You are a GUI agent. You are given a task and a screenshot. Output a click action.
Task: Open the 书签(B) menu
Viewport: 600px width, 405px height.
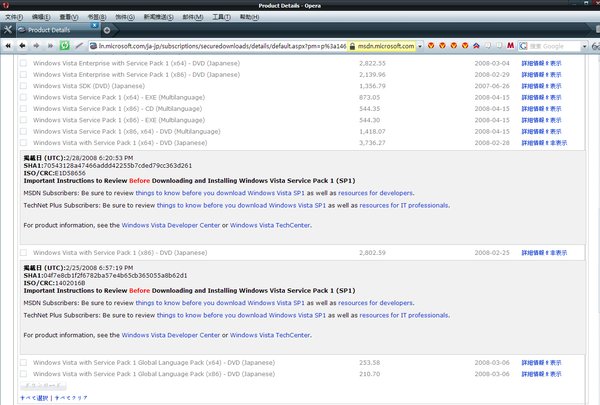click(97, 17)
